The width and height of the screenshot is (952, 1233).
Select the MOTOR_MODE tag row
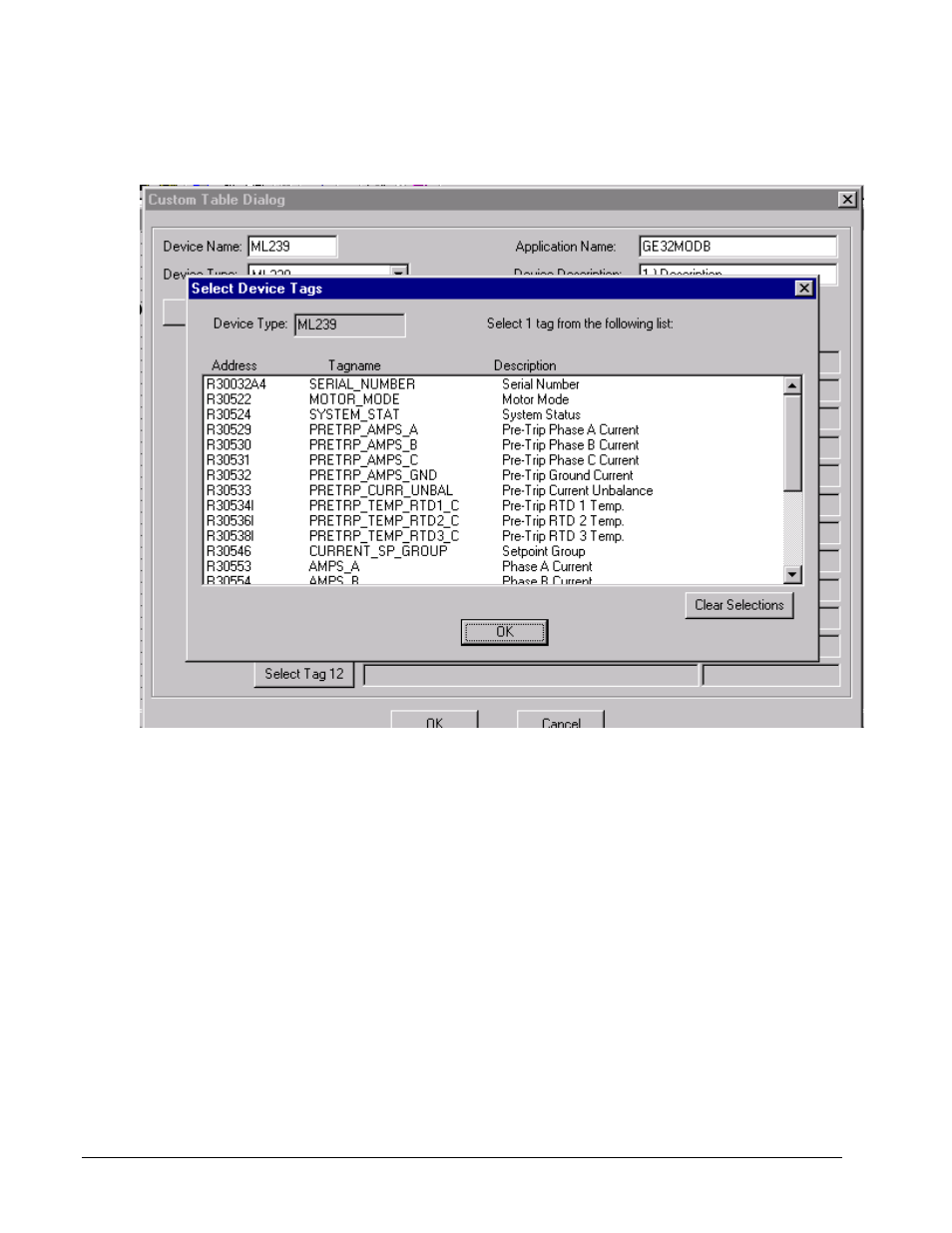coord(493,399)
